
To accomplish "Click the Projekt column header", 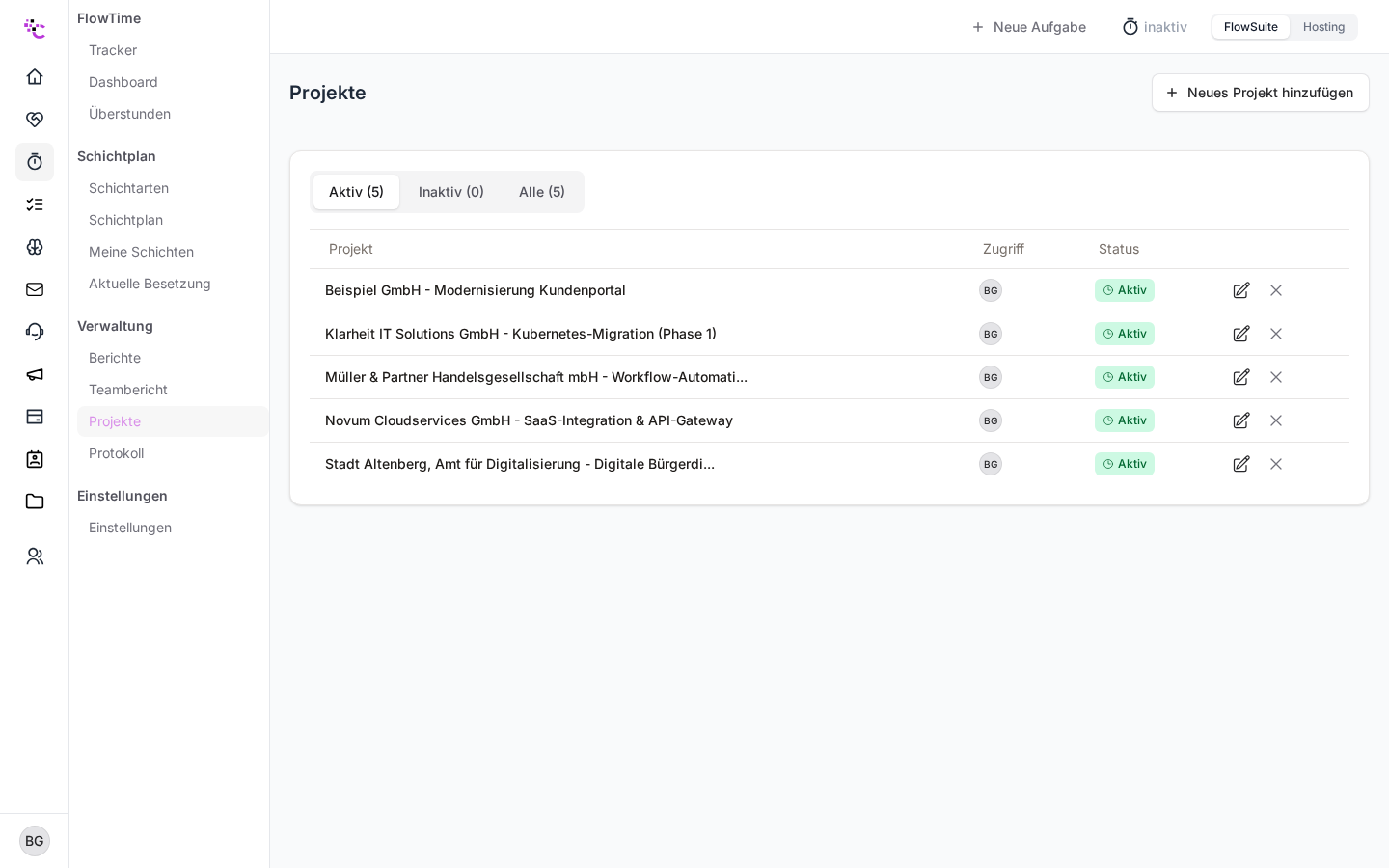I will (x=351, y=249).
